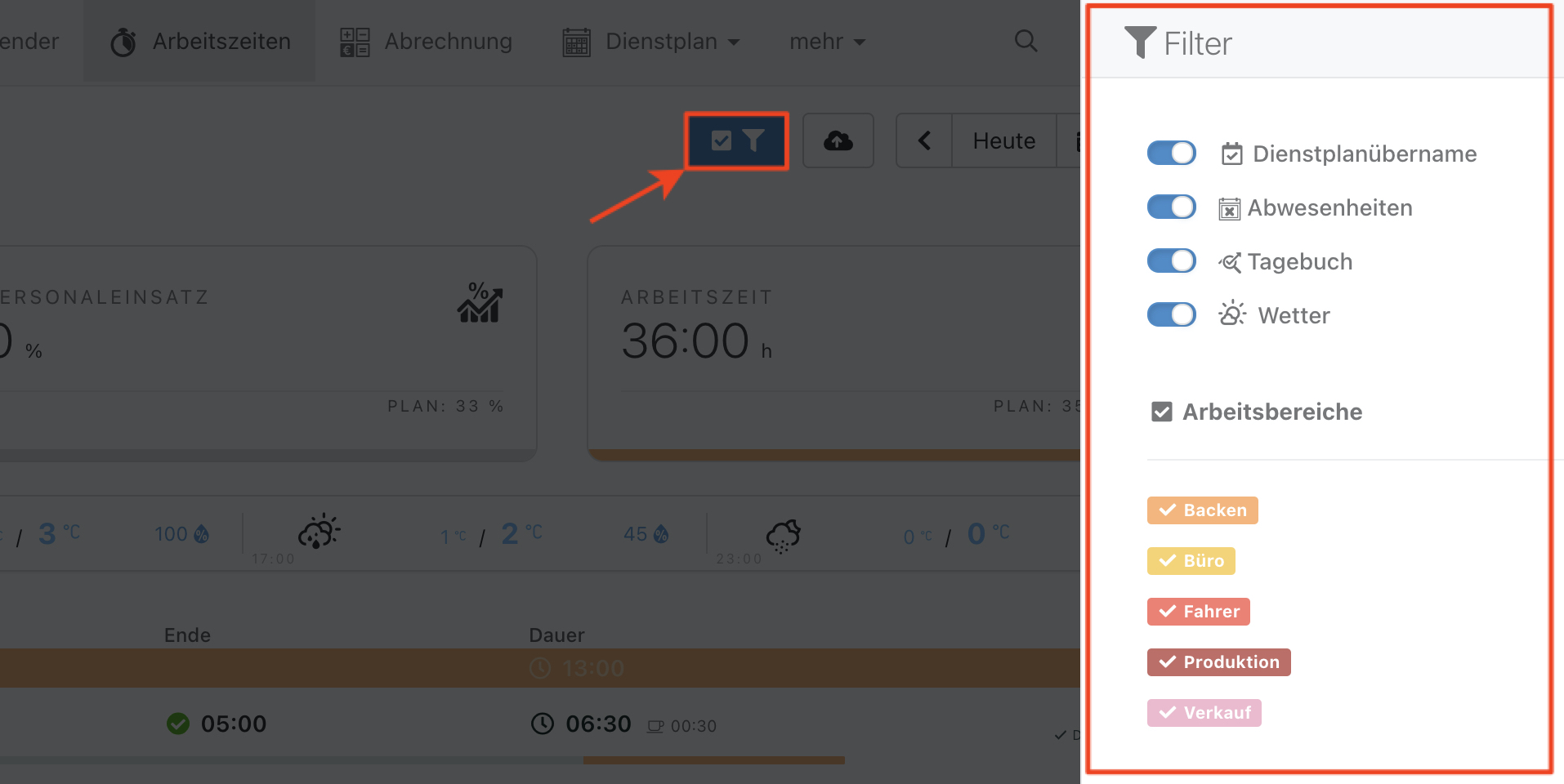Click the Tagebuch icon
Image resolution: width=1564 pixels, height=784 pixels.
tap(1230, 262)
